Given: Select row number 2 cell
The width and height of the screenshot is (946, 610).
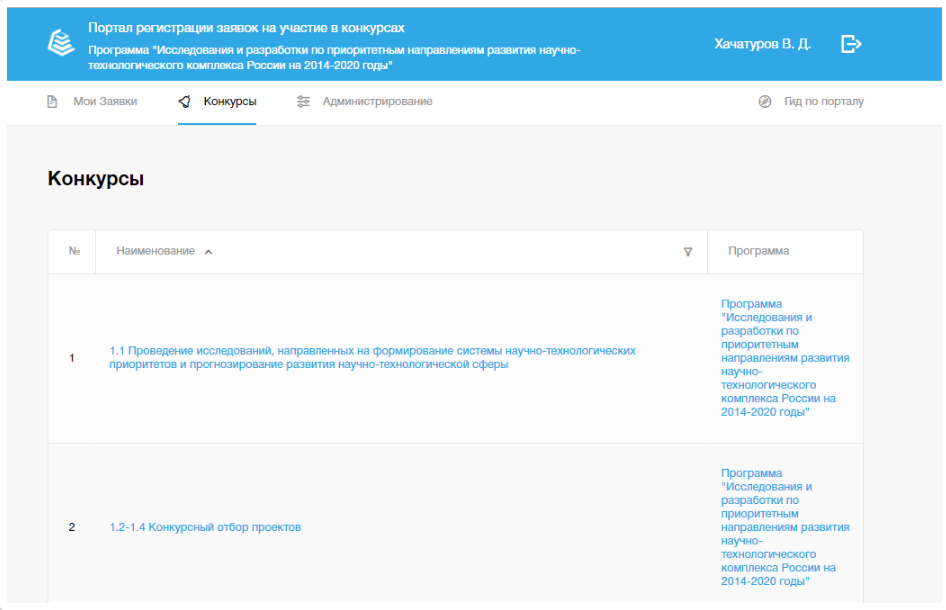Looking at the screenshot, I should click(72, 527).
